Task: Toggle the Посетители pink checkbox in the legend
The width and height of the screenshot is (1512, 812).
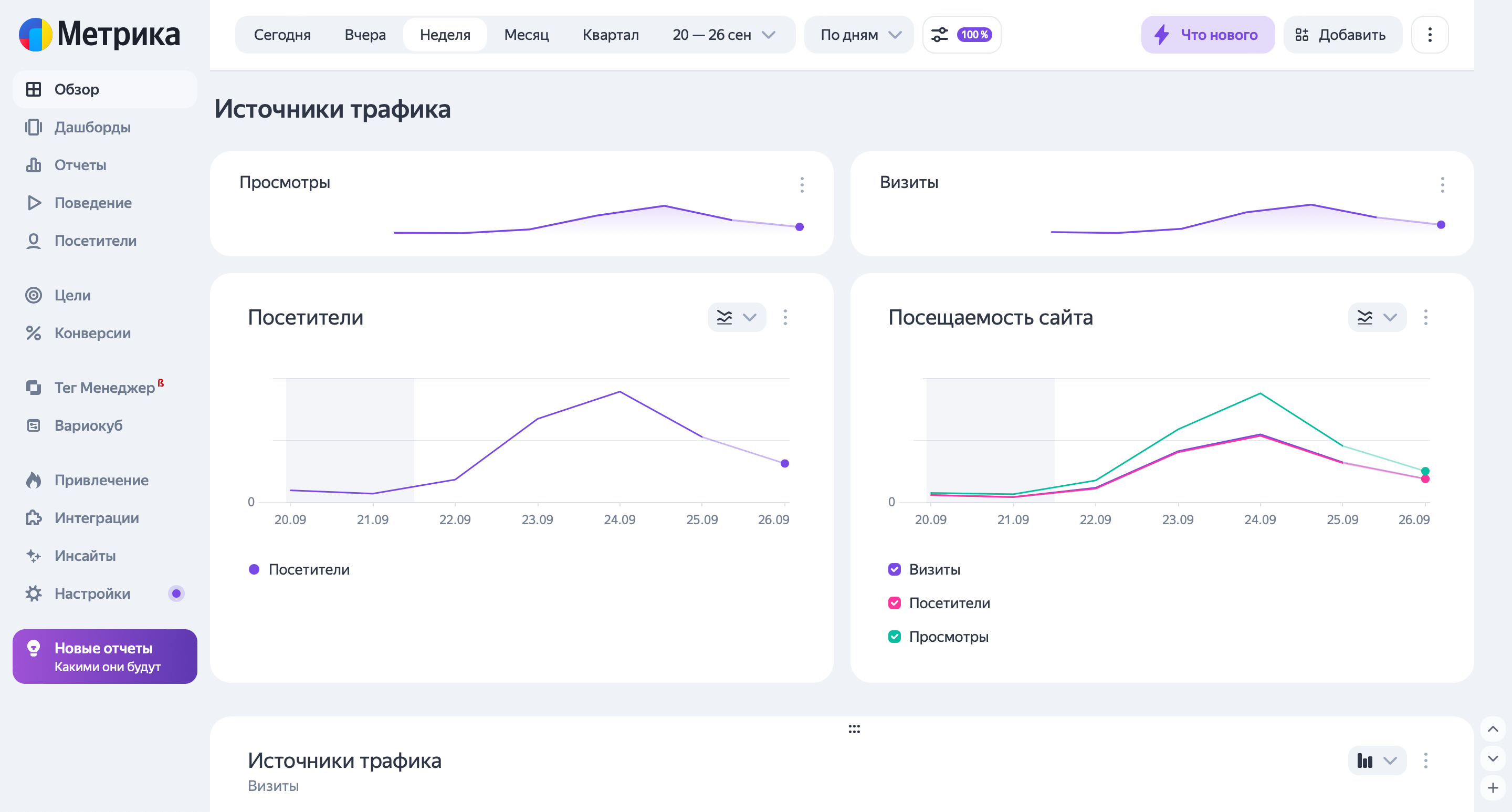Action: (x=894, y=603)
